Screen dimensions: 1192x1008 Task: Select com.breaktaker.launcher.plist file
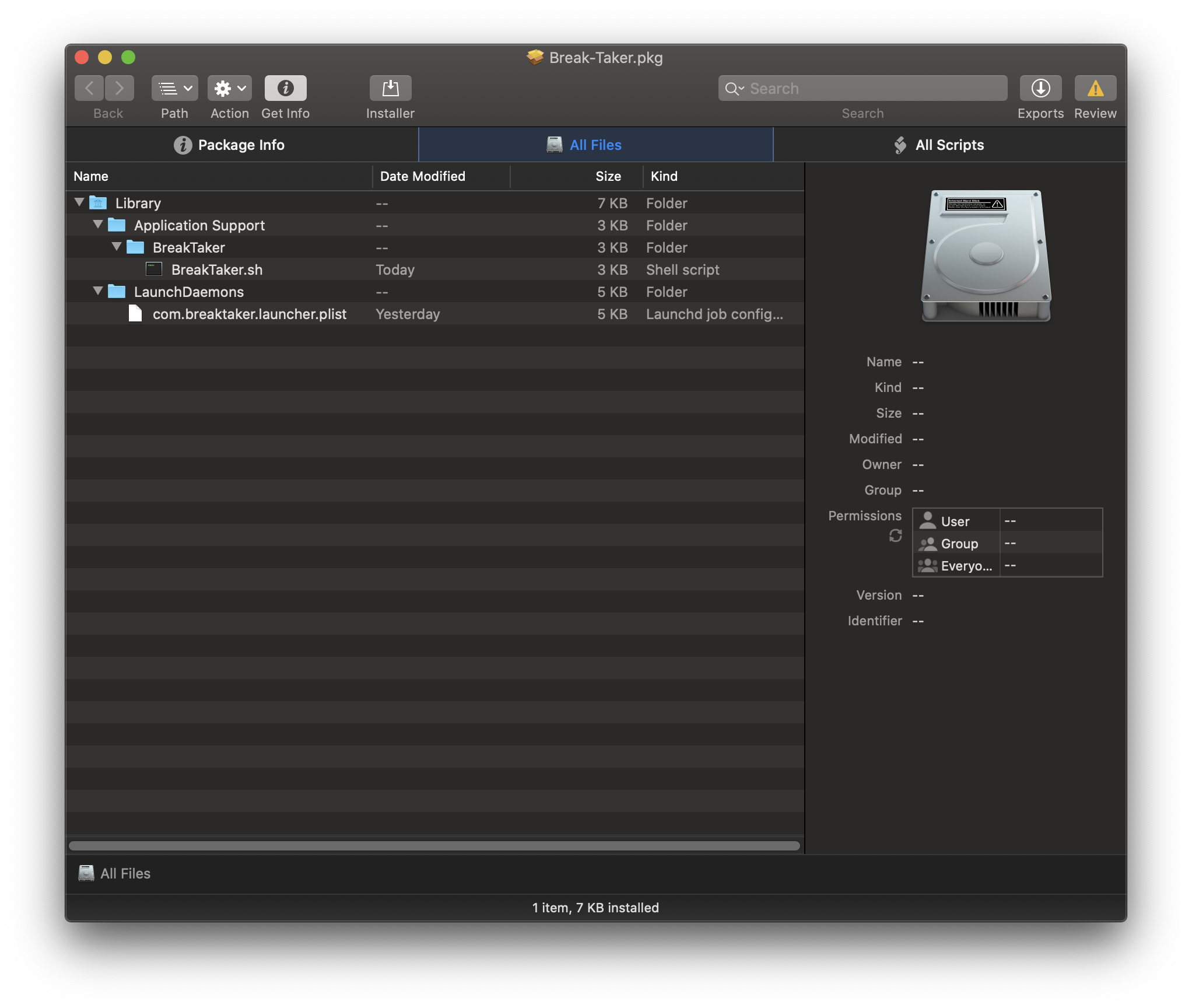pos(249,314)
